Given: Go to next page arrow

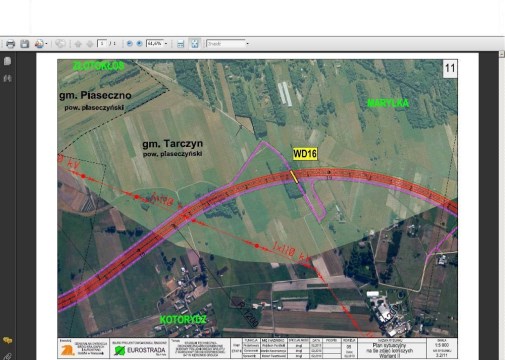Looking at the screenshot, I should (x=90, y=44).
